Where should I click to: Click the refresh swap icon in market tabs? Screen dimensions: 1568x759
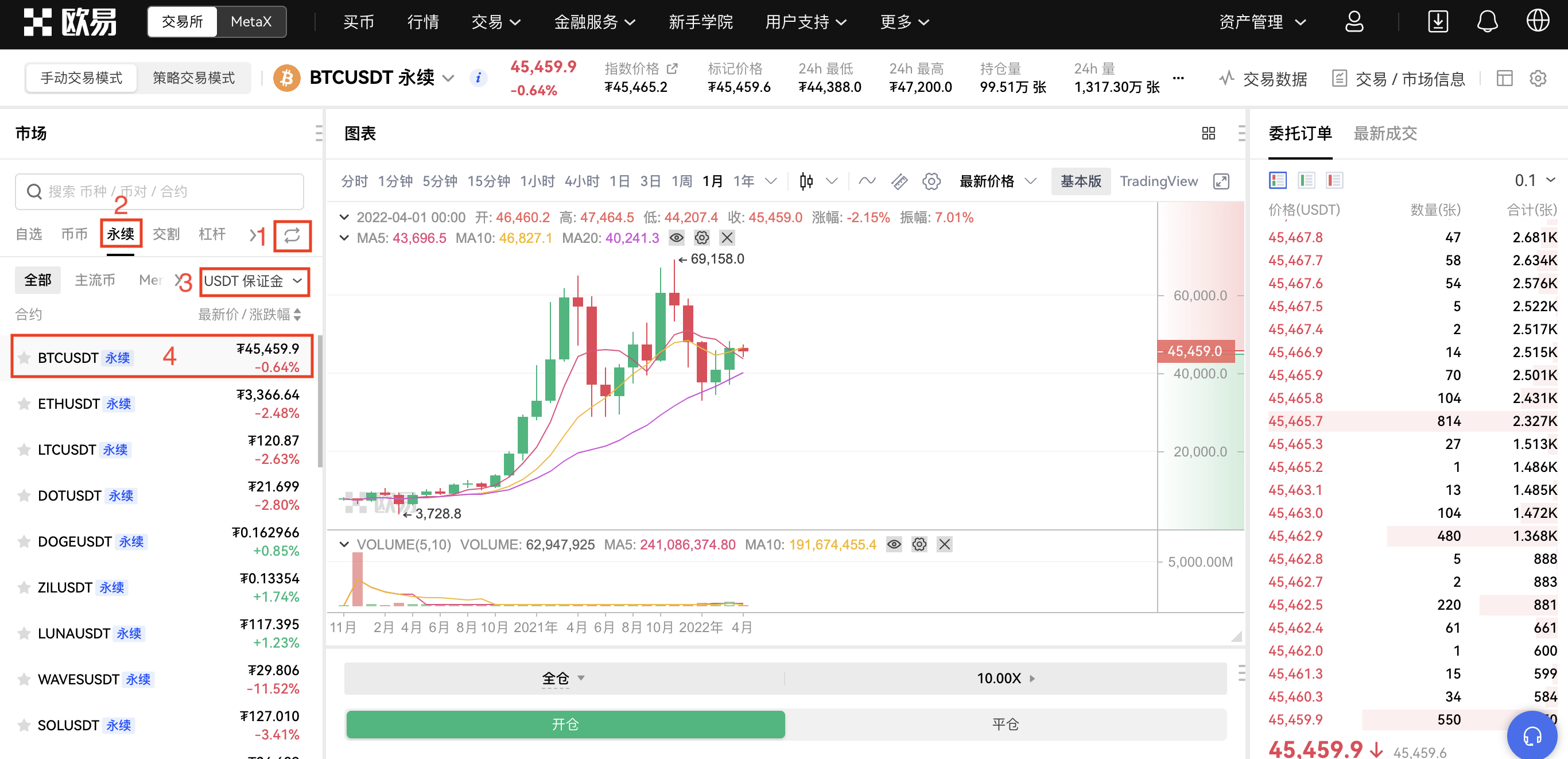click(292, 235)
